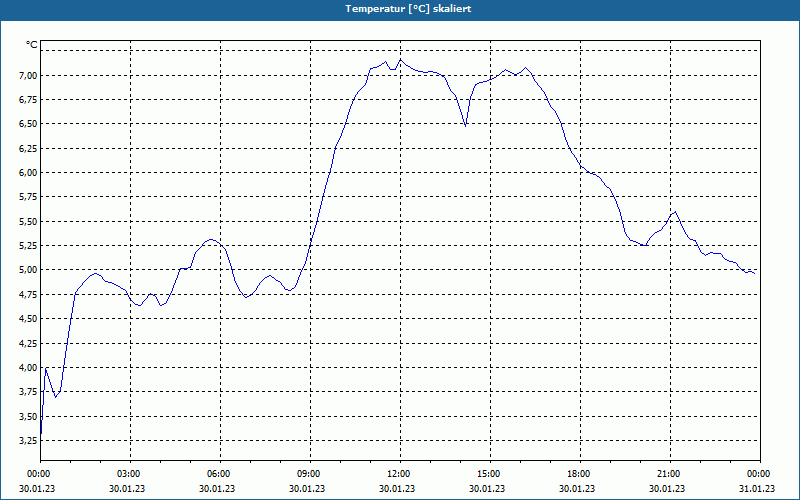Click the 12:00 time axis label
Viewport: 800px width, 500px height.
pyautogui.click(x=400, y=474)
